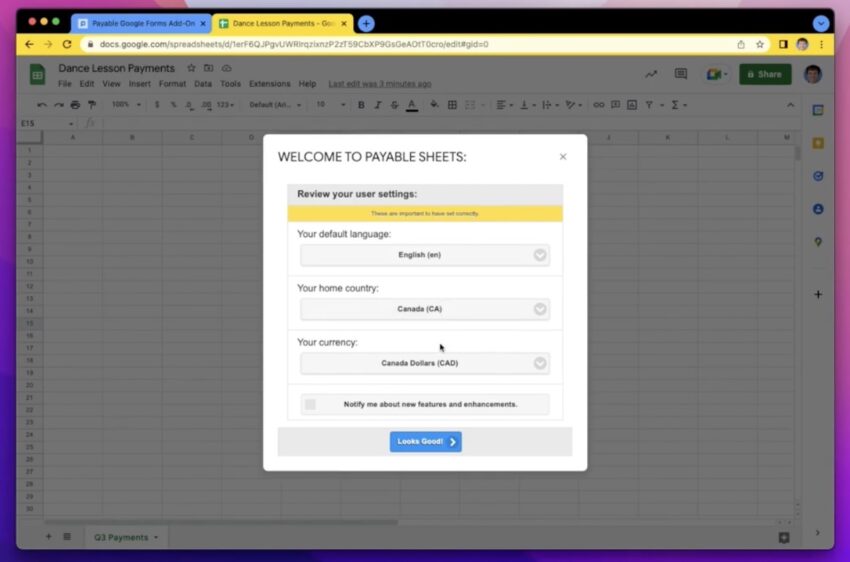Open the Edit menu
This screenshot has width=850, height=562.
pyautogui.click(x=87, y=84)
